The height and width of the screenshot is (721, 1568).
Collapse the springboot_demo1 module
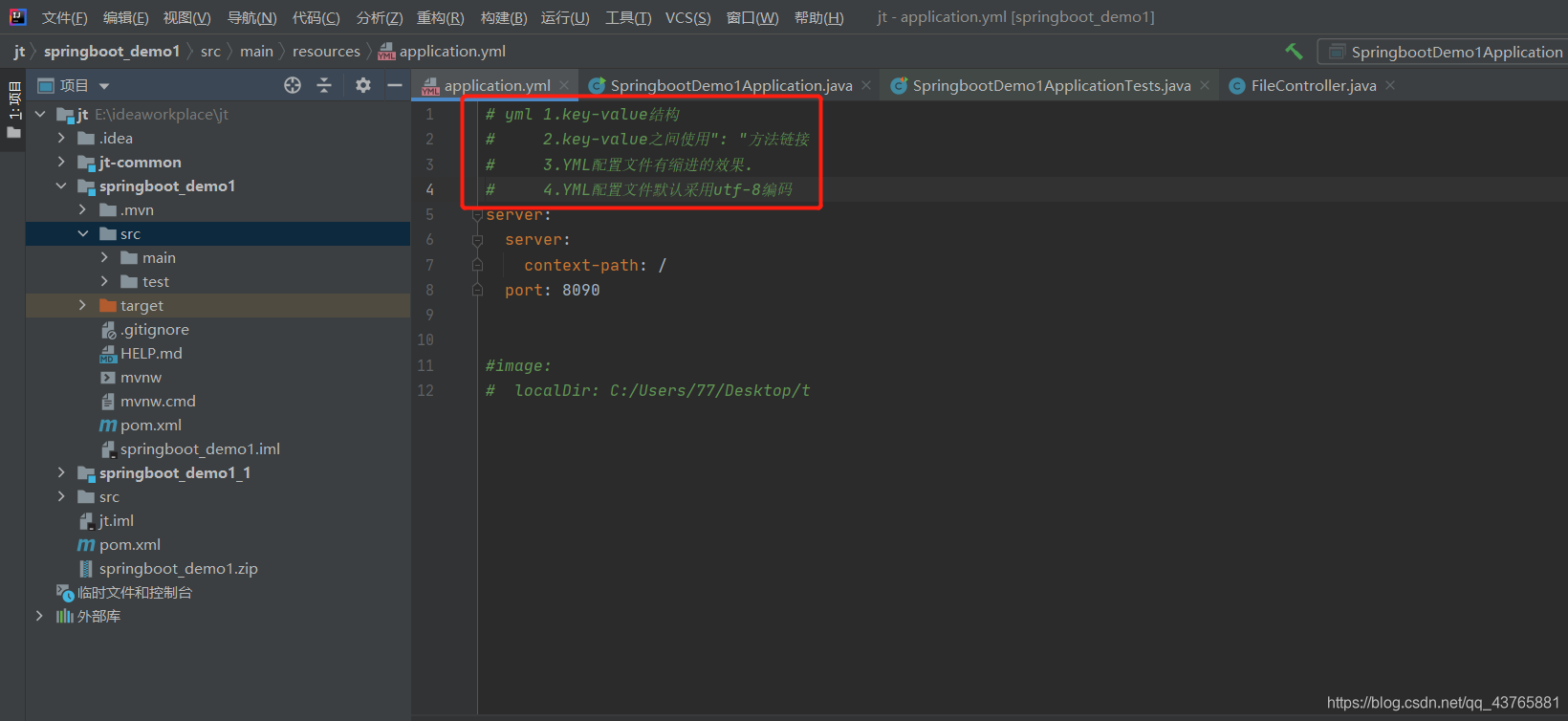(61, 186)
